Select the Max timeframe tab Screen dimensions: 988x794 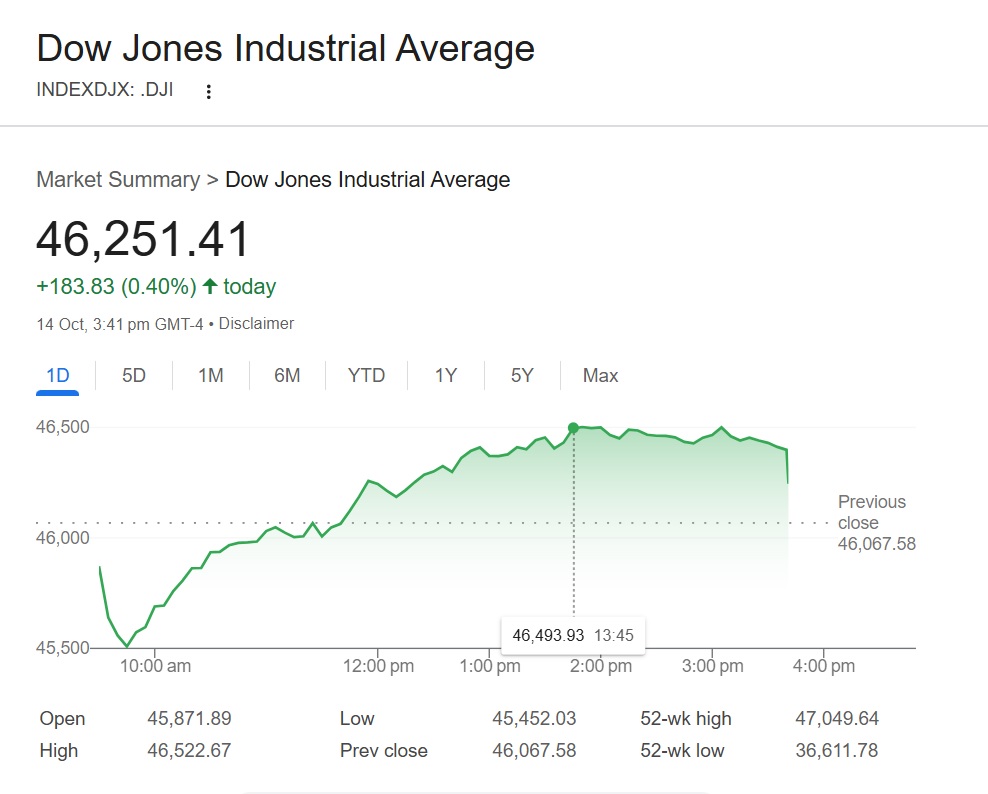point(599,375)
